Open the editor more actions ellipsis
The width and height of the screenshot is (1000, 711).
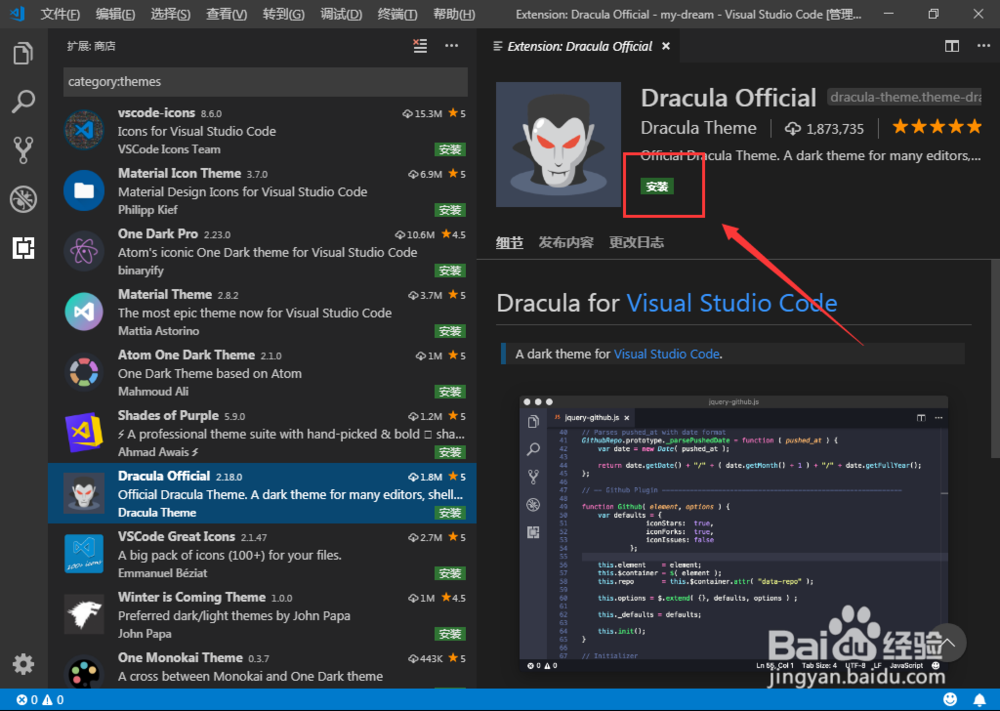click(x=983, y=46)
